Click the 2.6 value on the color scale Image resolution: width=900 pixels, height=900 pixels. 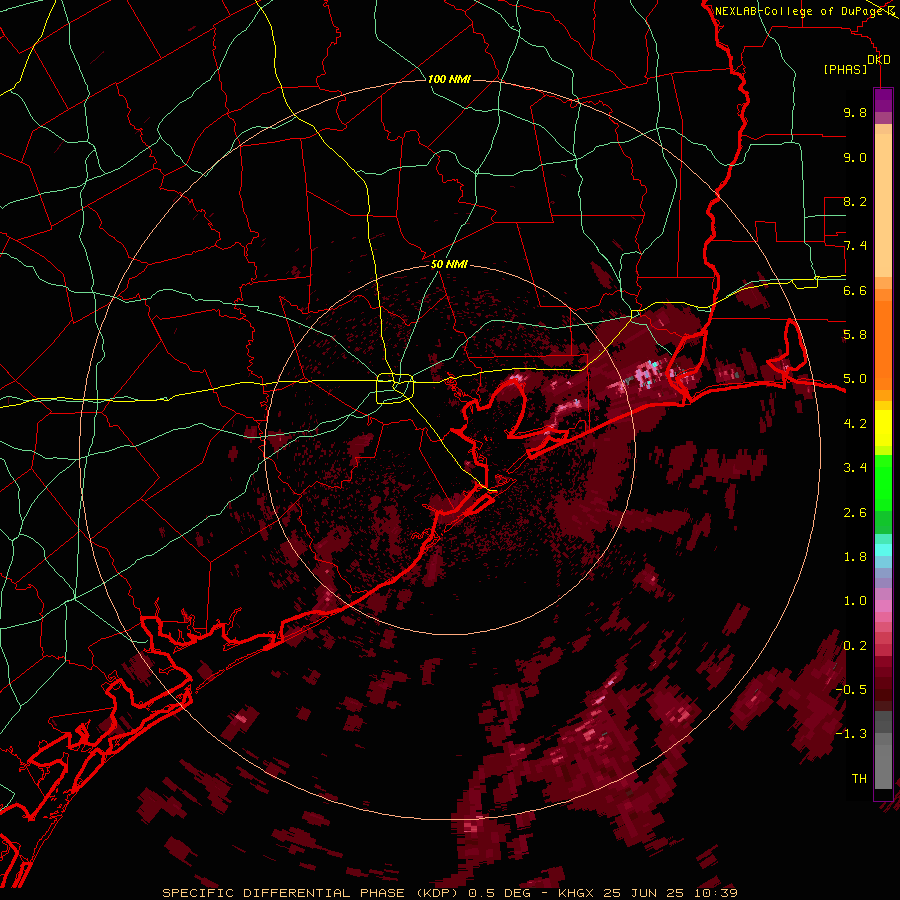855,512
